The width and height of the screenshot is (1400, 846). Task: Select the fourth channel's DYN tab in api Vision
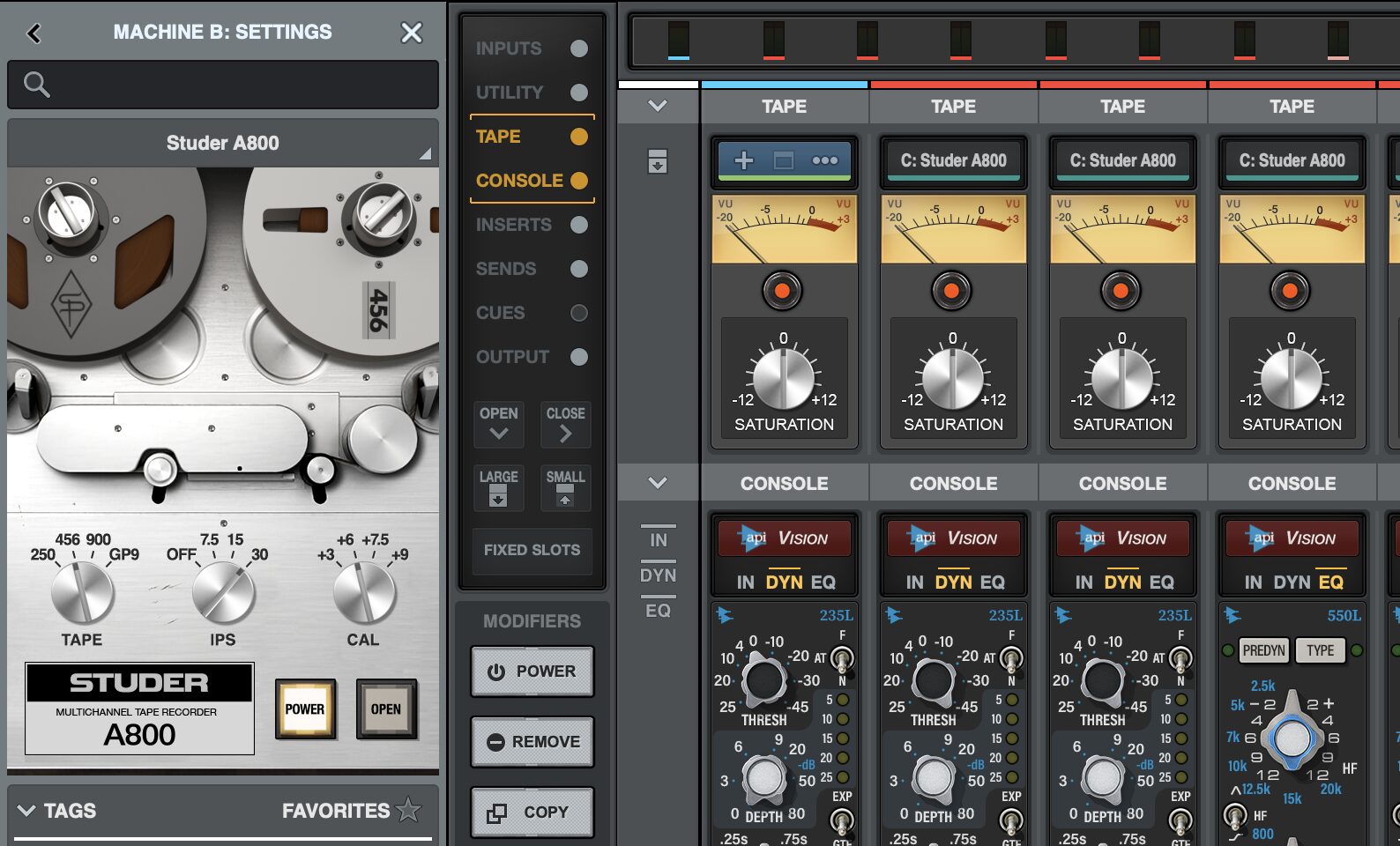[x=1292, y=583]
